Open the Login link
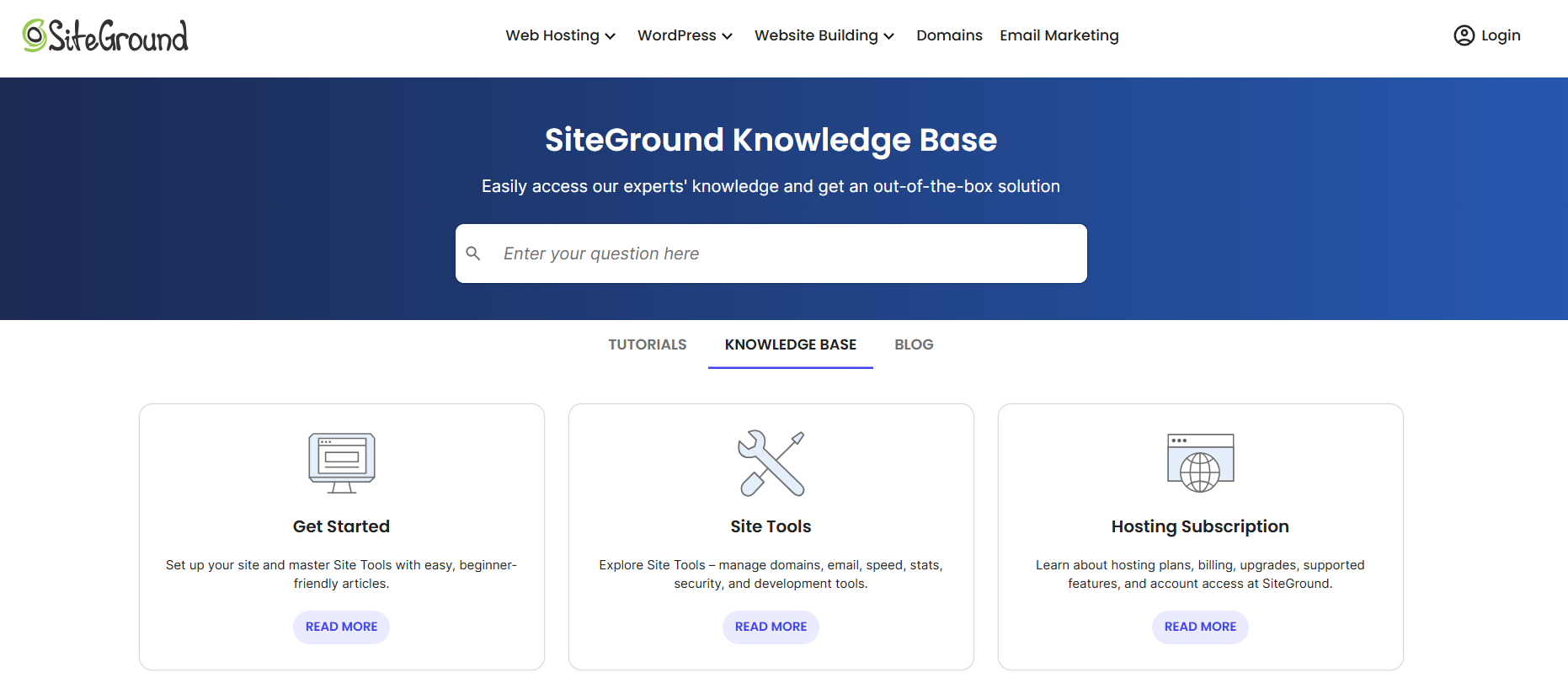 point(1487,35)
